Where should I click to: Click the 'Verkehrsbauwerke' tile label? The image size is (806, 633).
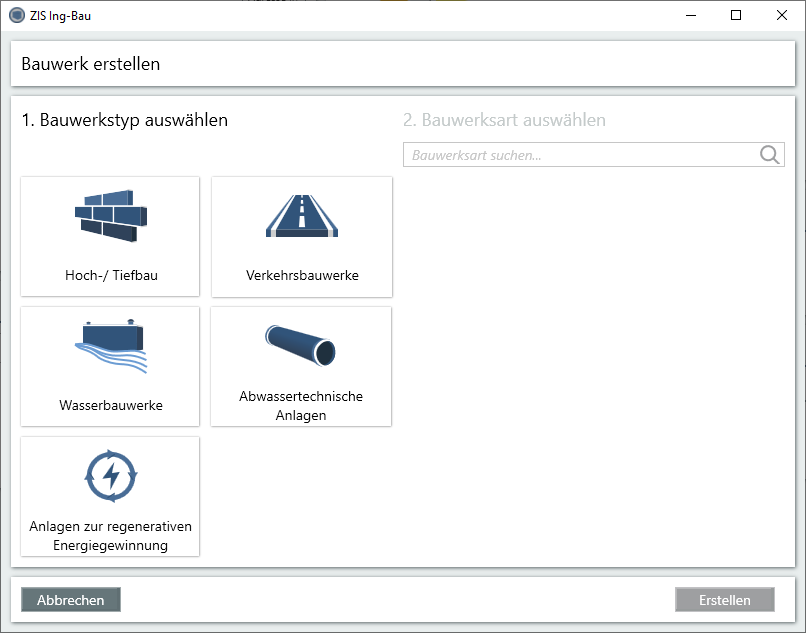[x=302, y=276]
